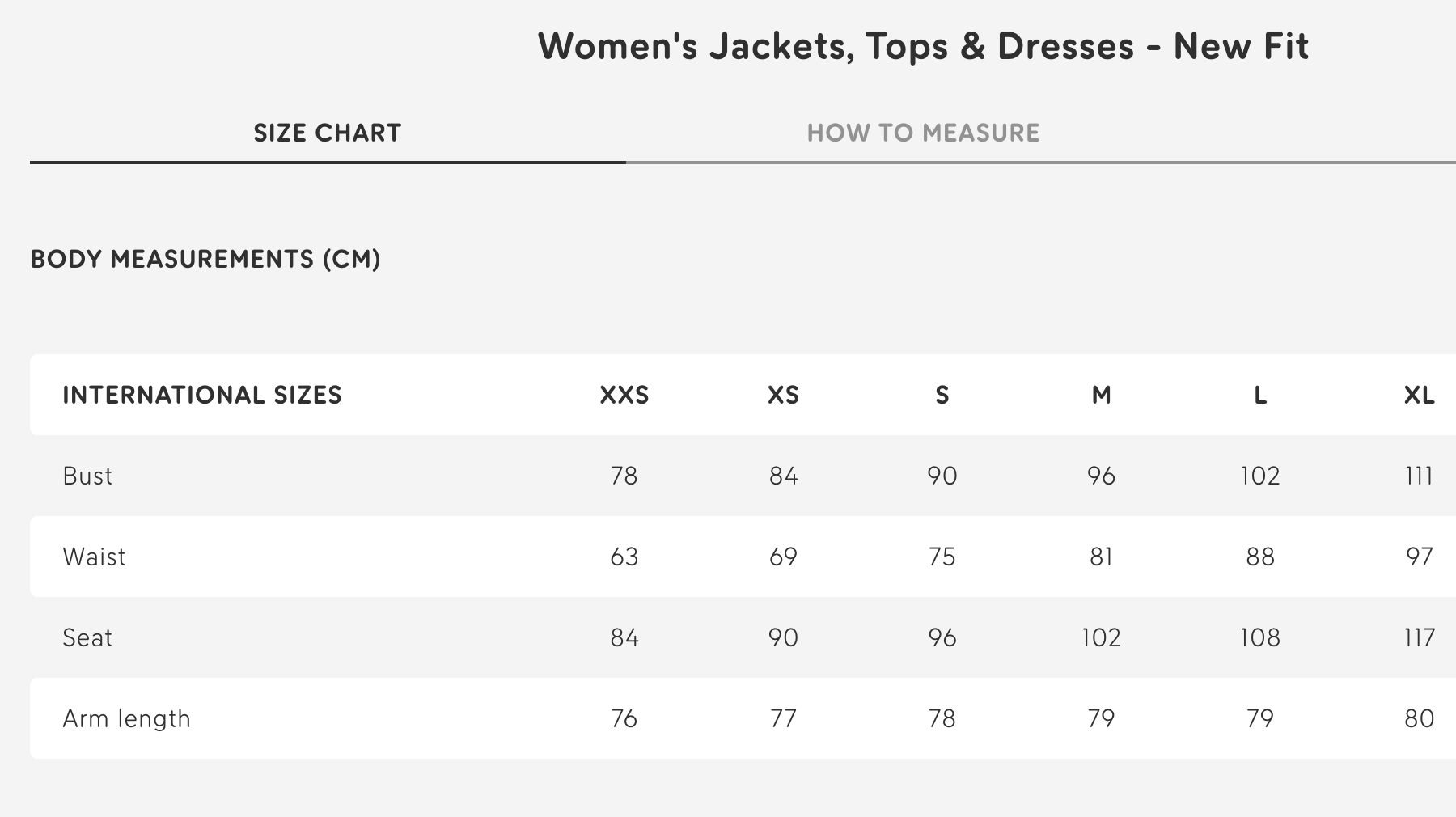Select the M size column header
This screenshot has height=817, width=1456.
point(1102,396)
